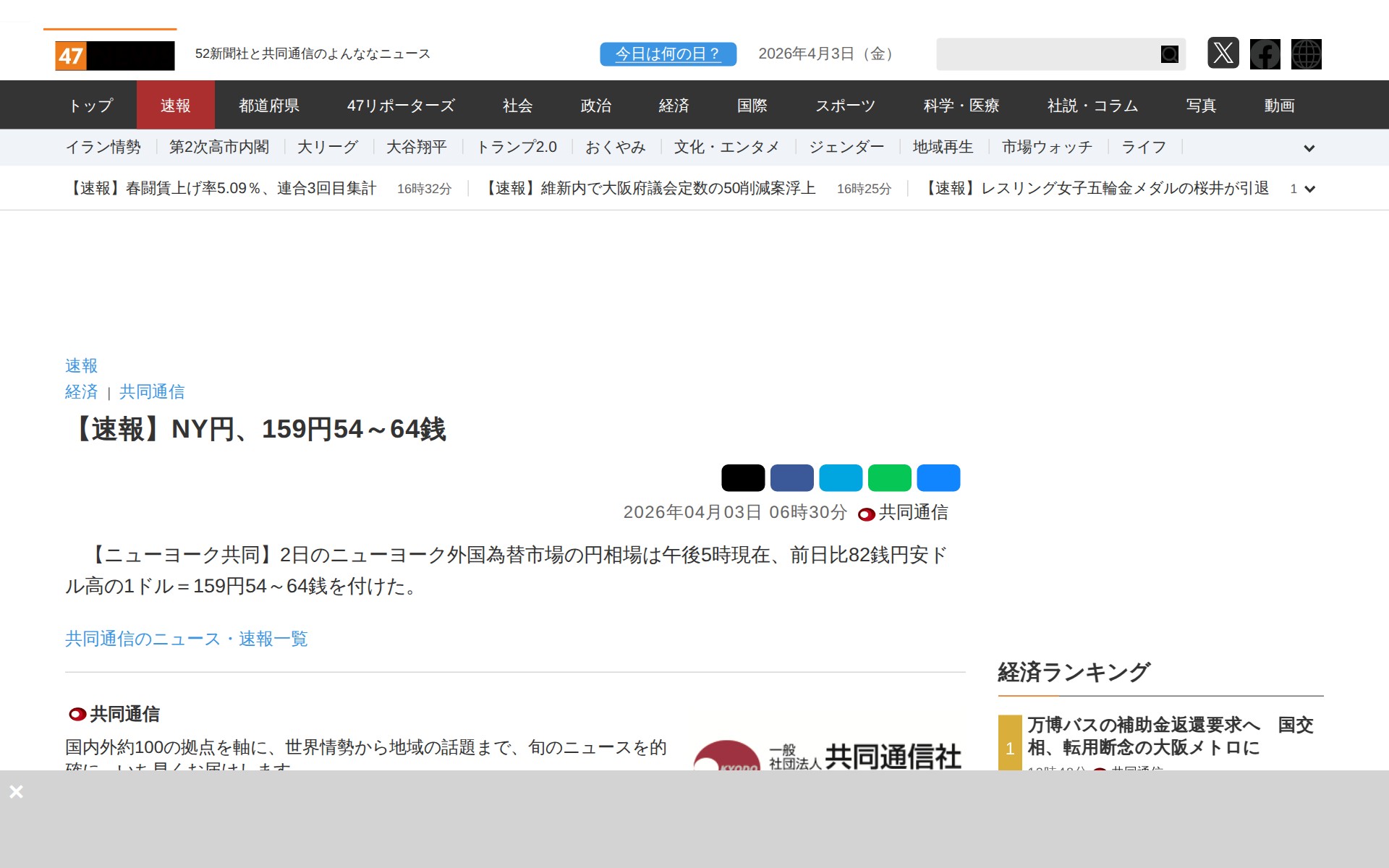Close the bottom ad banner
The width and height of the screenshot is (1389, 868).
(16, 792)
